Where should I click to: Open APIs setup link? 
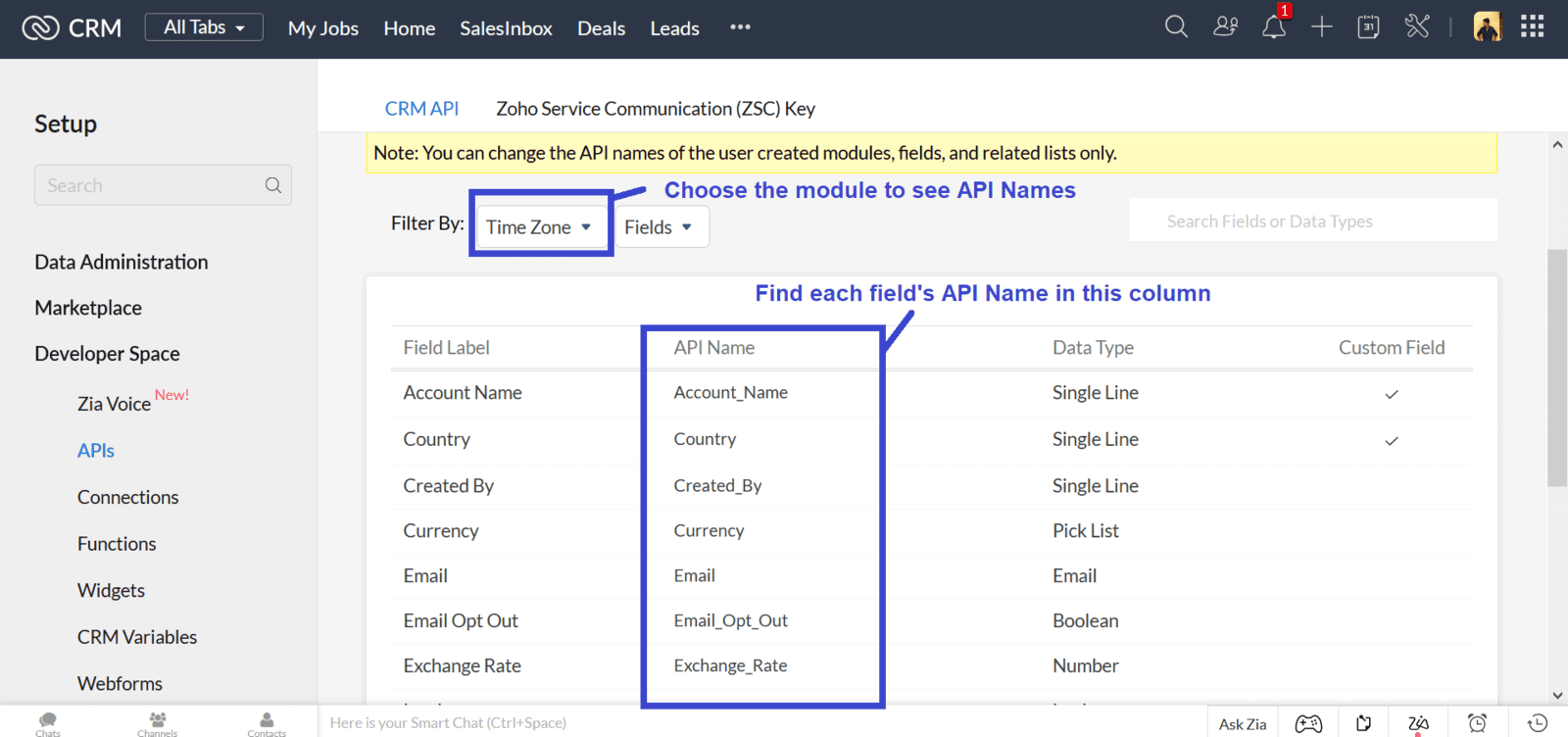pyautogui.click(x=96, y=451)
